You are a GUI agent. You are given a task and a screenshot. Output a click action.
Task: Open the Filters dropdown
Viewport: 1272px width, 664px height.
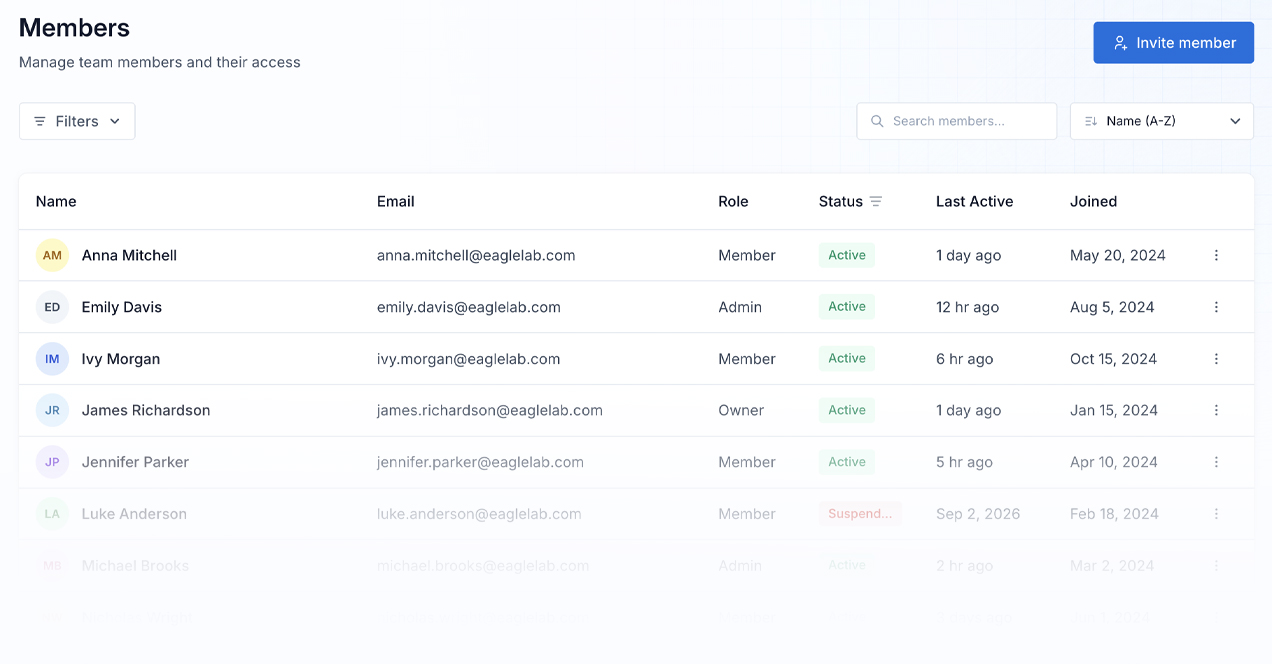pyautogui.click(x=77, y=121)
